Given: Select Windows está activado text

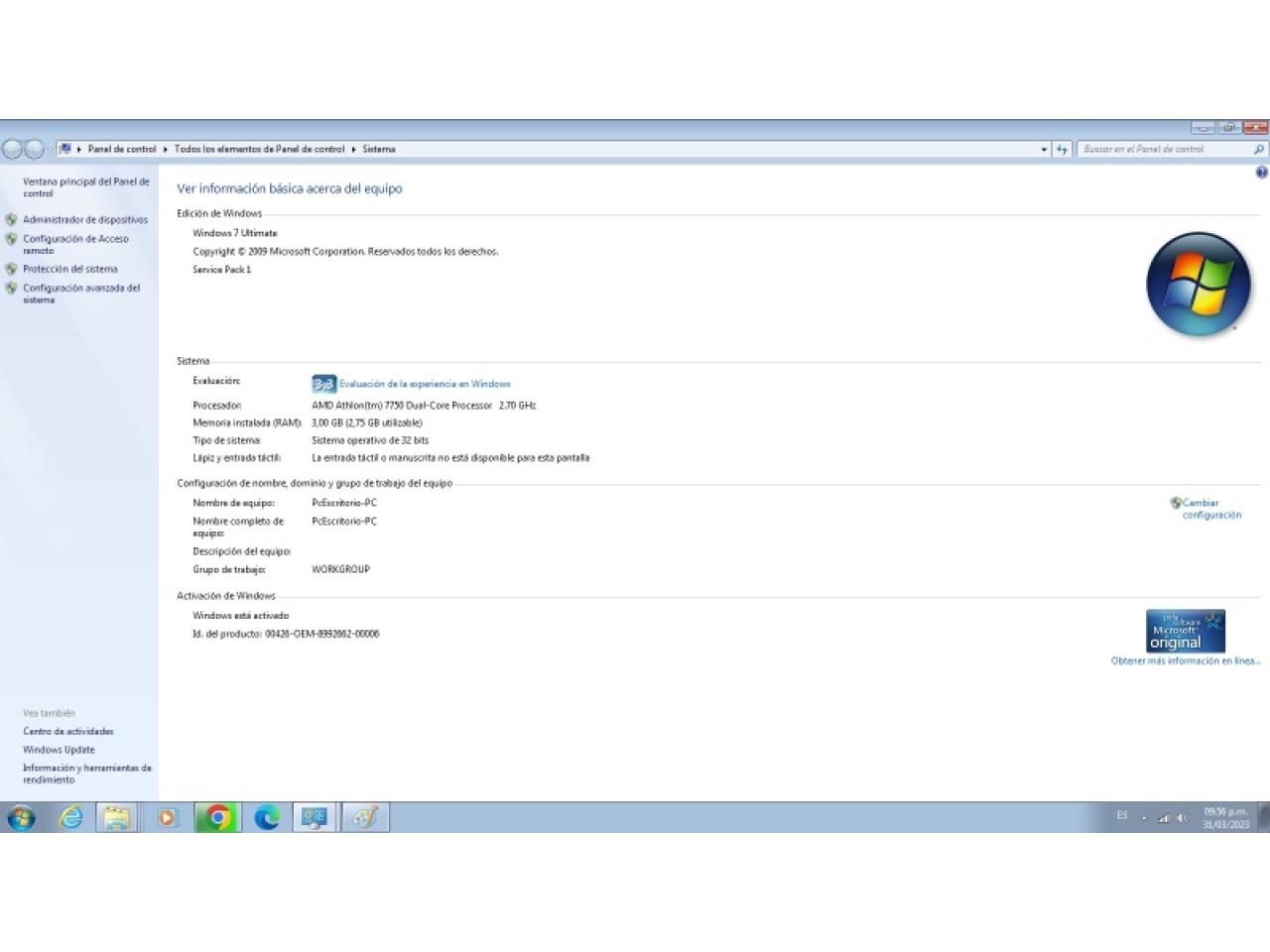Looking at the screenshot, I should click(x=241, y=616).
